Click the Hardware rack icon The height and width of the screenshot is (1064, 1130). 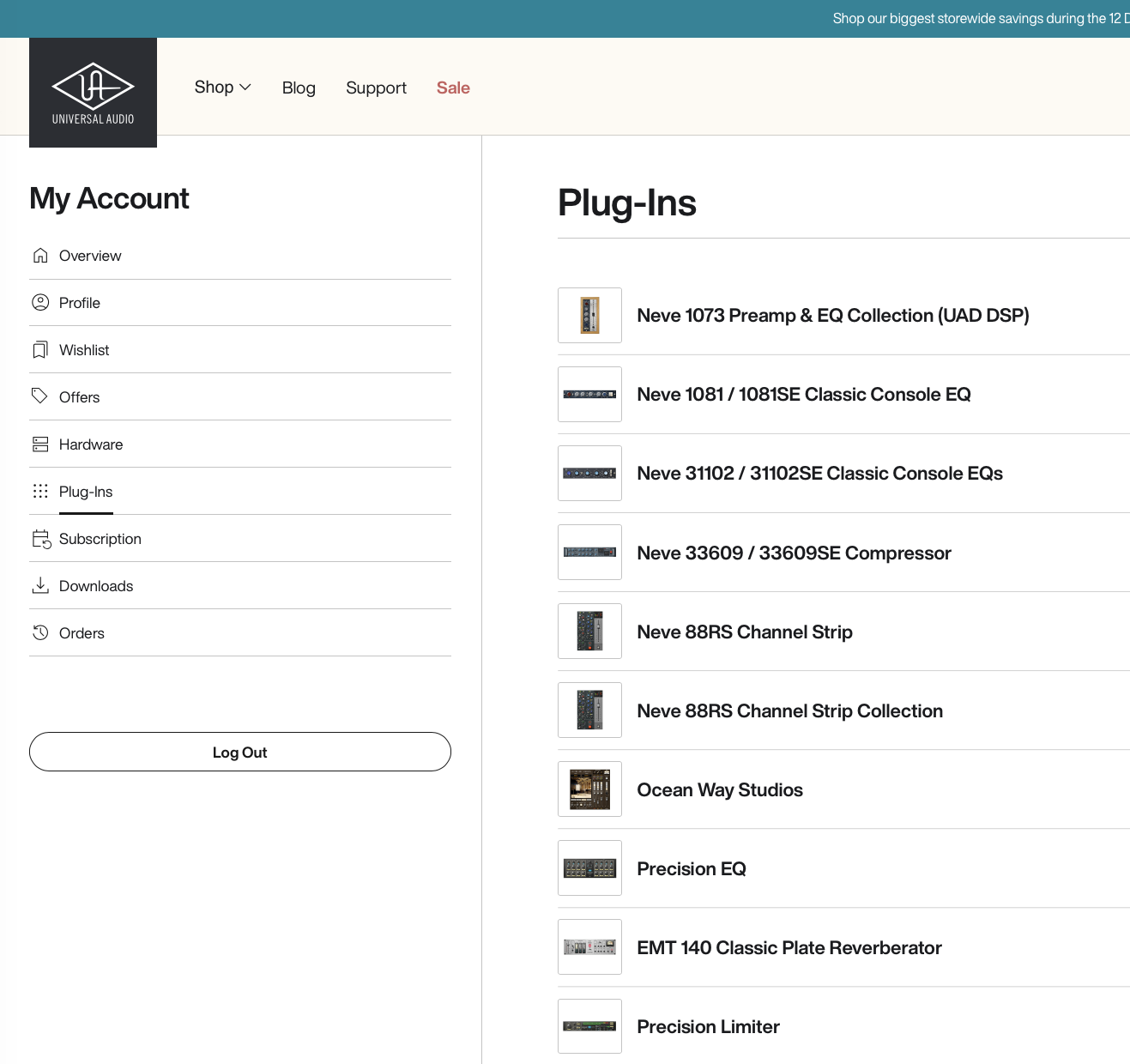(40, 444)
